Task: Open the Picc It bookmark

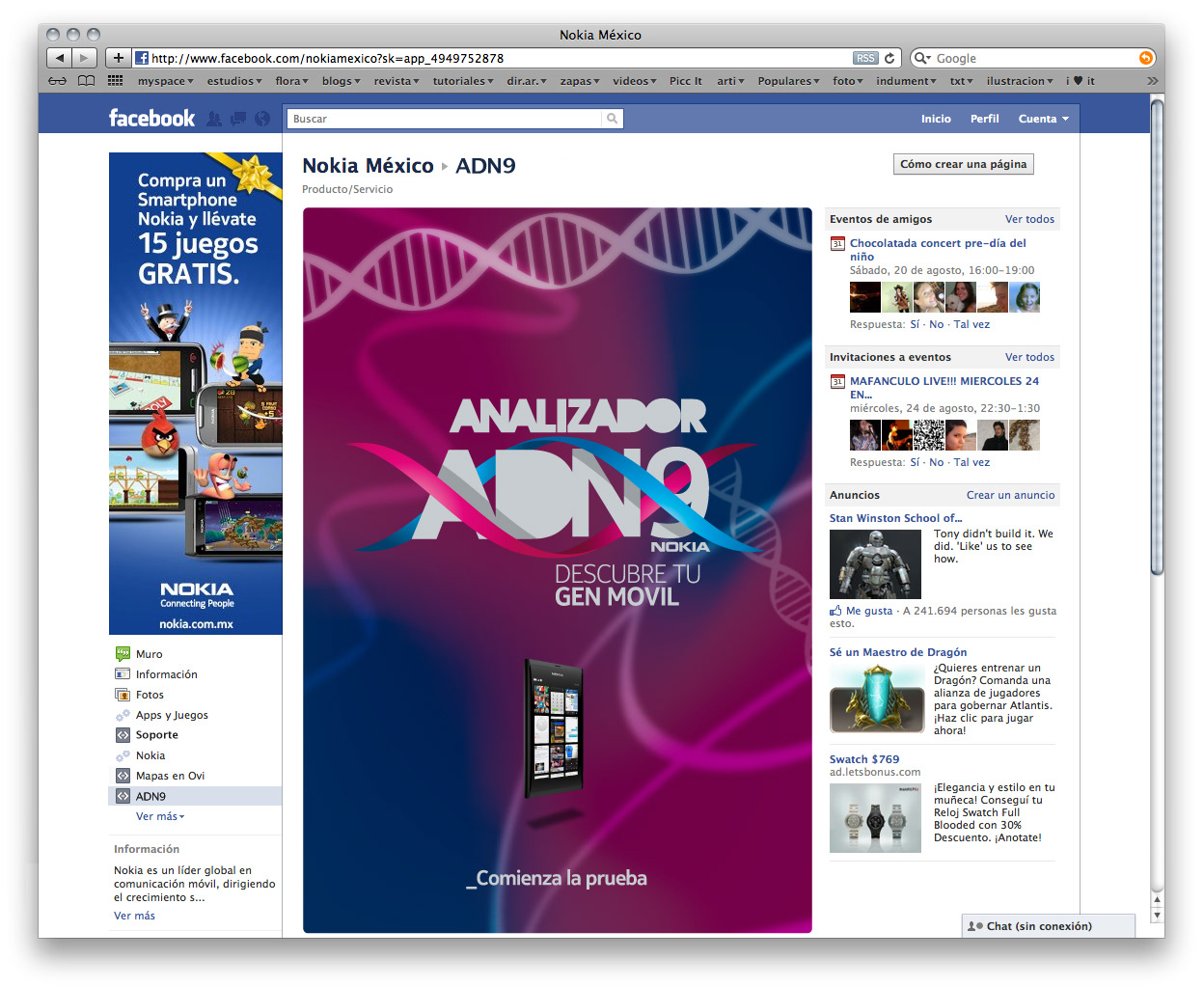Action: click(x=685, y=81)
